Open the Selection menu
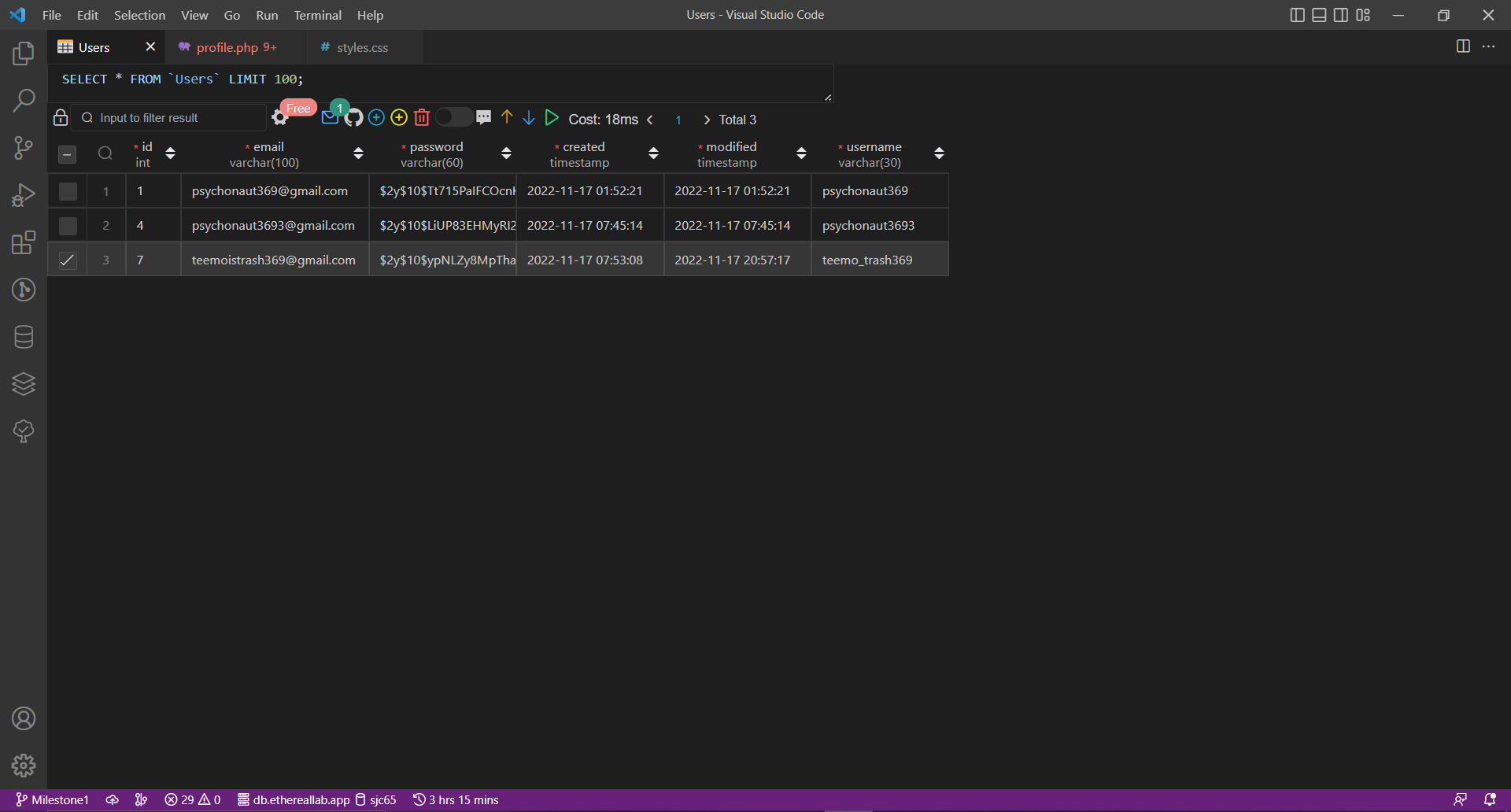 (x=139, y=15)
